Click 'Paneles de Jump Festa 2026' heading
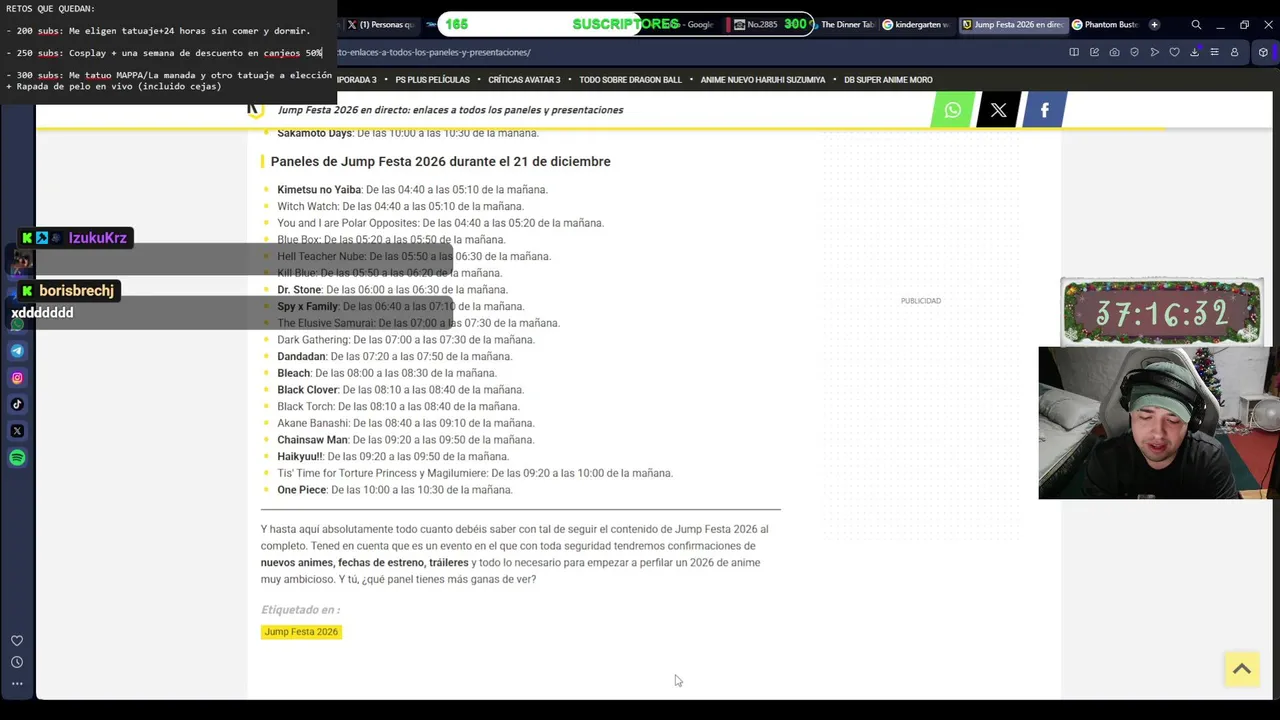This screenshot has height=720, width=1280. [440, 161]
